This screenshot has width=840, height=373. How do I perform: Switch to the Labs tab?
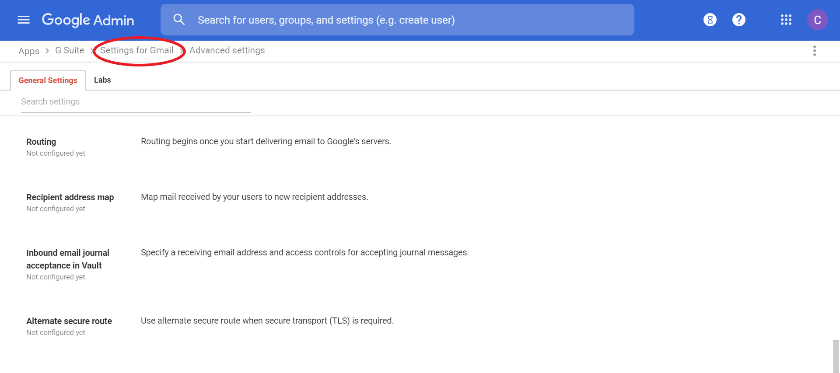(102, 80)
